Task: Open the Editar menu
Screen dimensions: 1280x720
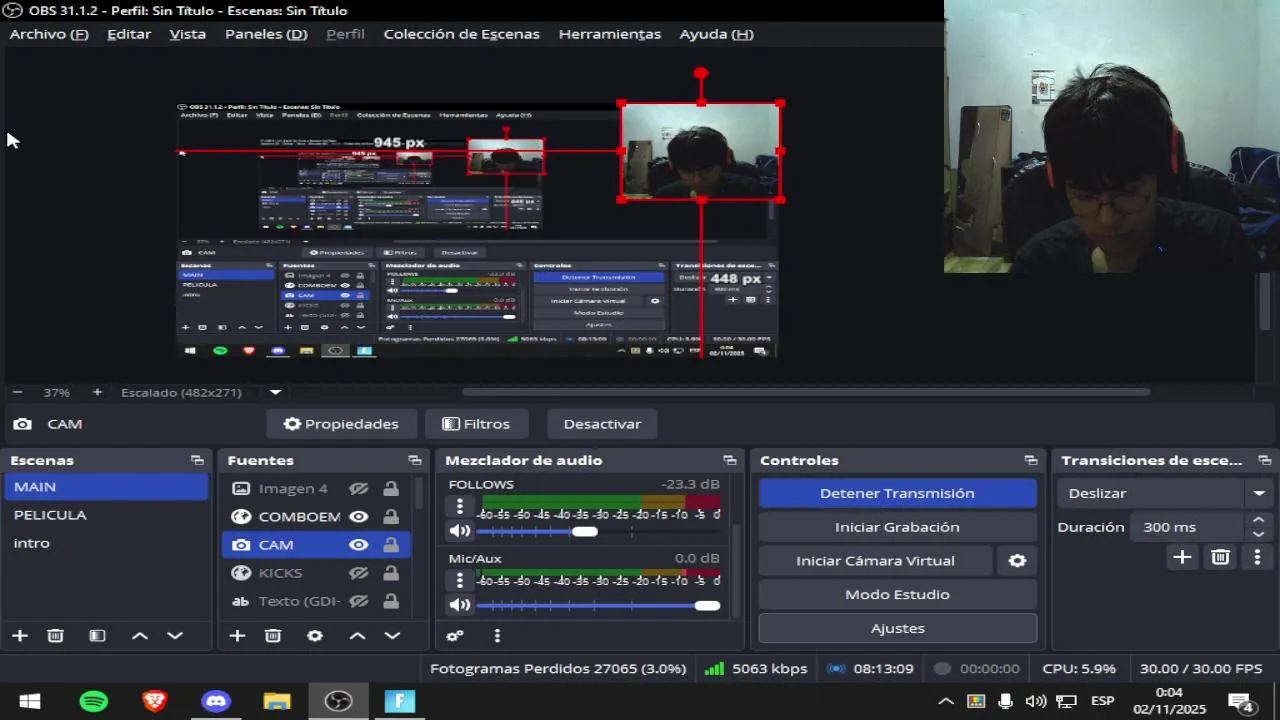Action: (x=129, y=34)
